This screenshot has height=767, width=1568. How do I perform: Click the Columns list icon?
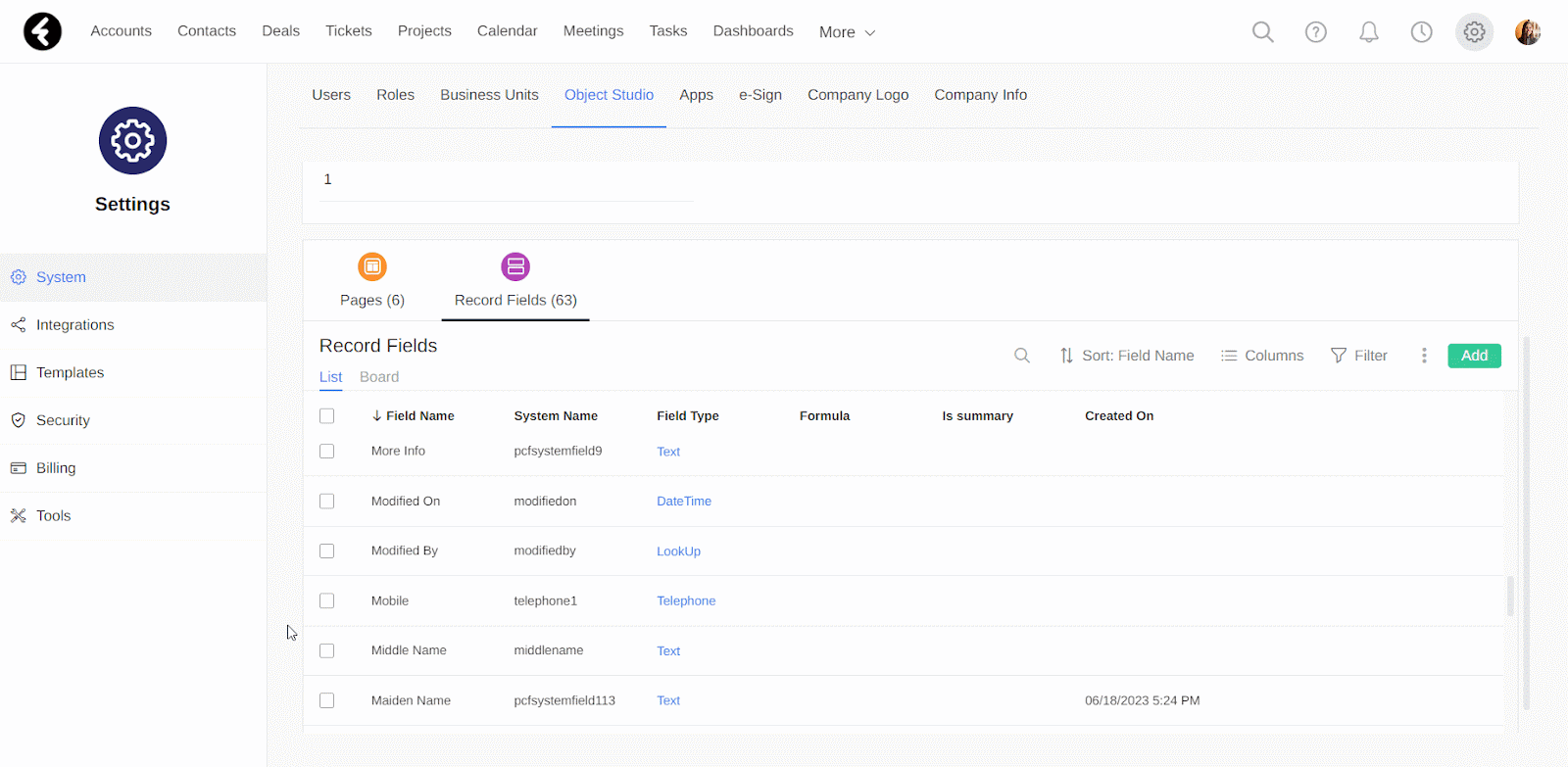click(1229, 356)
